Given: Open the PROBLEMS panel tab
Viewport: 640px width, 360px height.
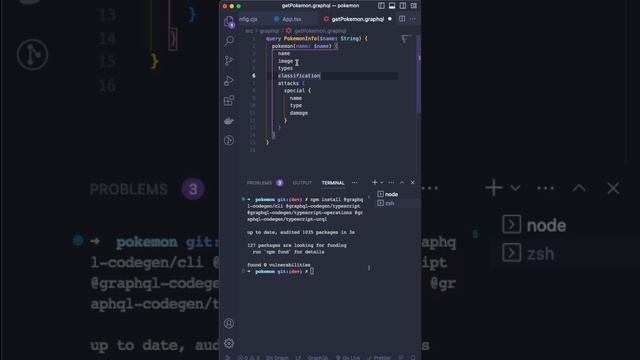Looking at the screenshot, I should coord(264,183).
